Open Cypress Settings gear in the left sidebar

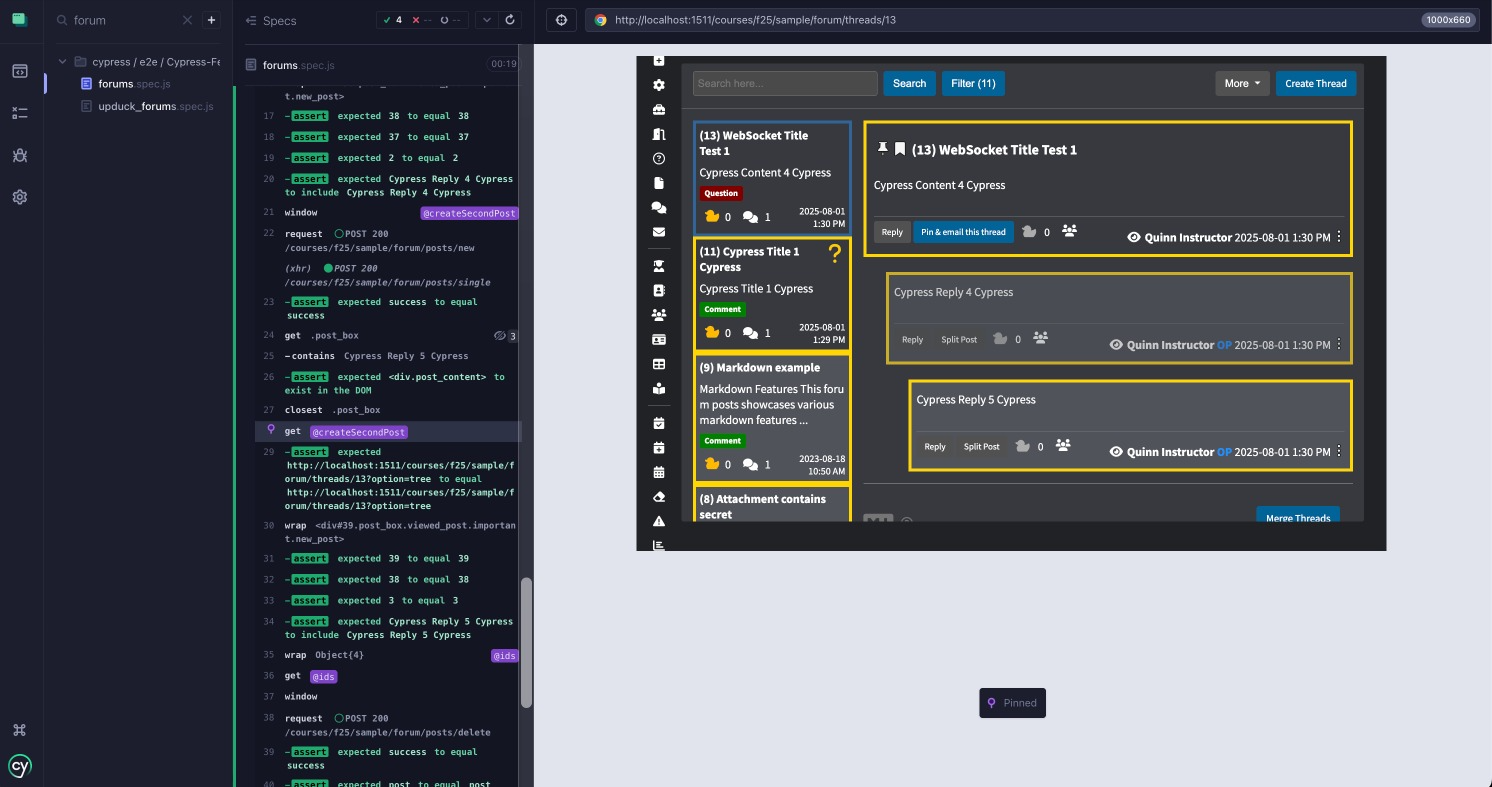(19, 197)
